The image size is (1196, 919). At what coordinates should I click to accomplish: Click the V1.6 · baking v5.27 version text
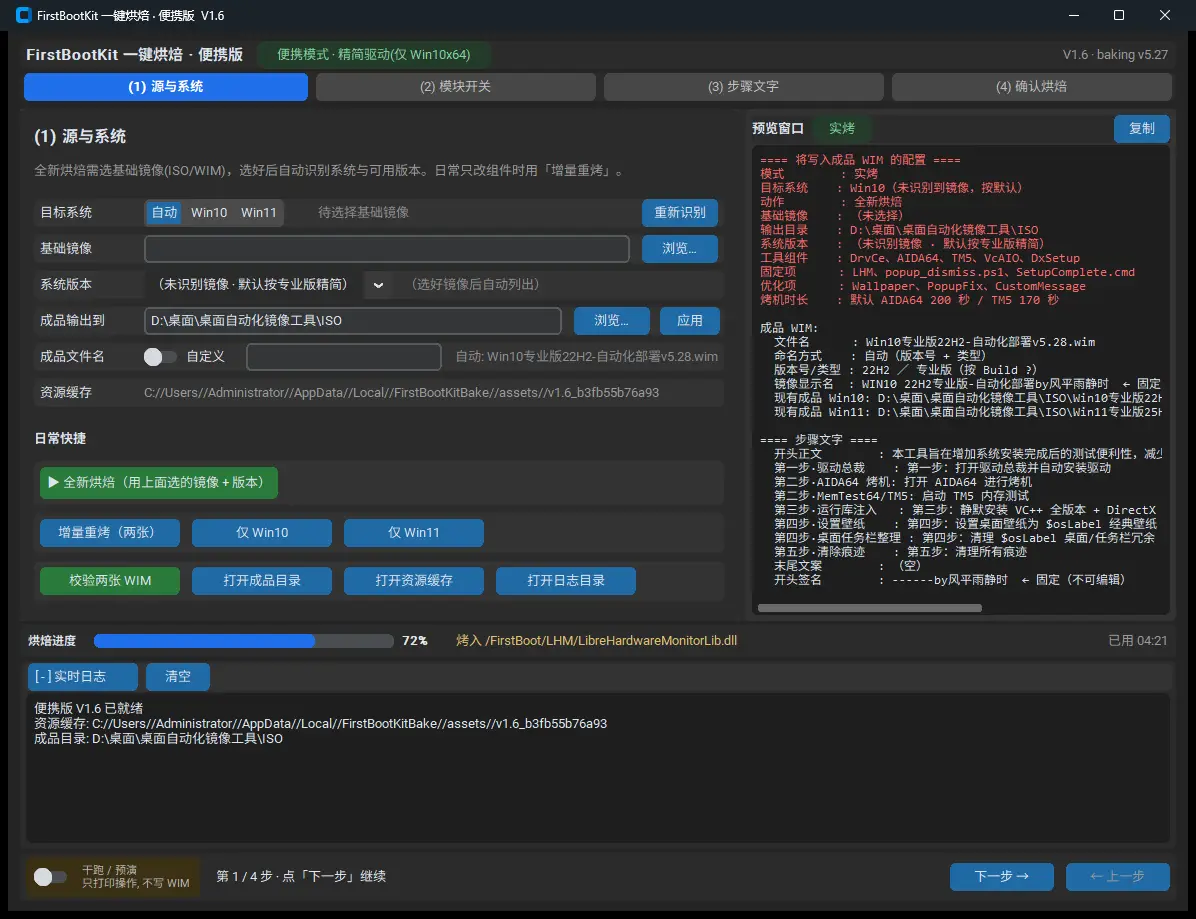1114,54
